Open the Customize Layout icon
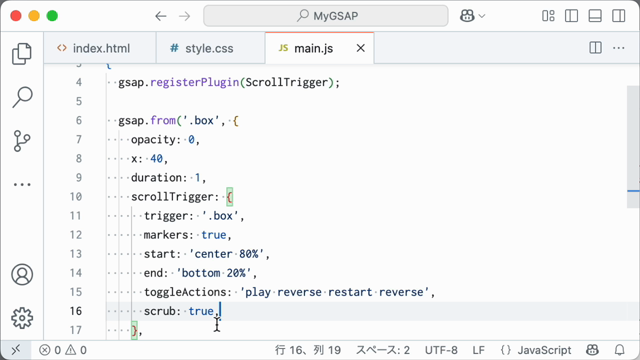This screenshot has width=640, height=360. point(548,16)
